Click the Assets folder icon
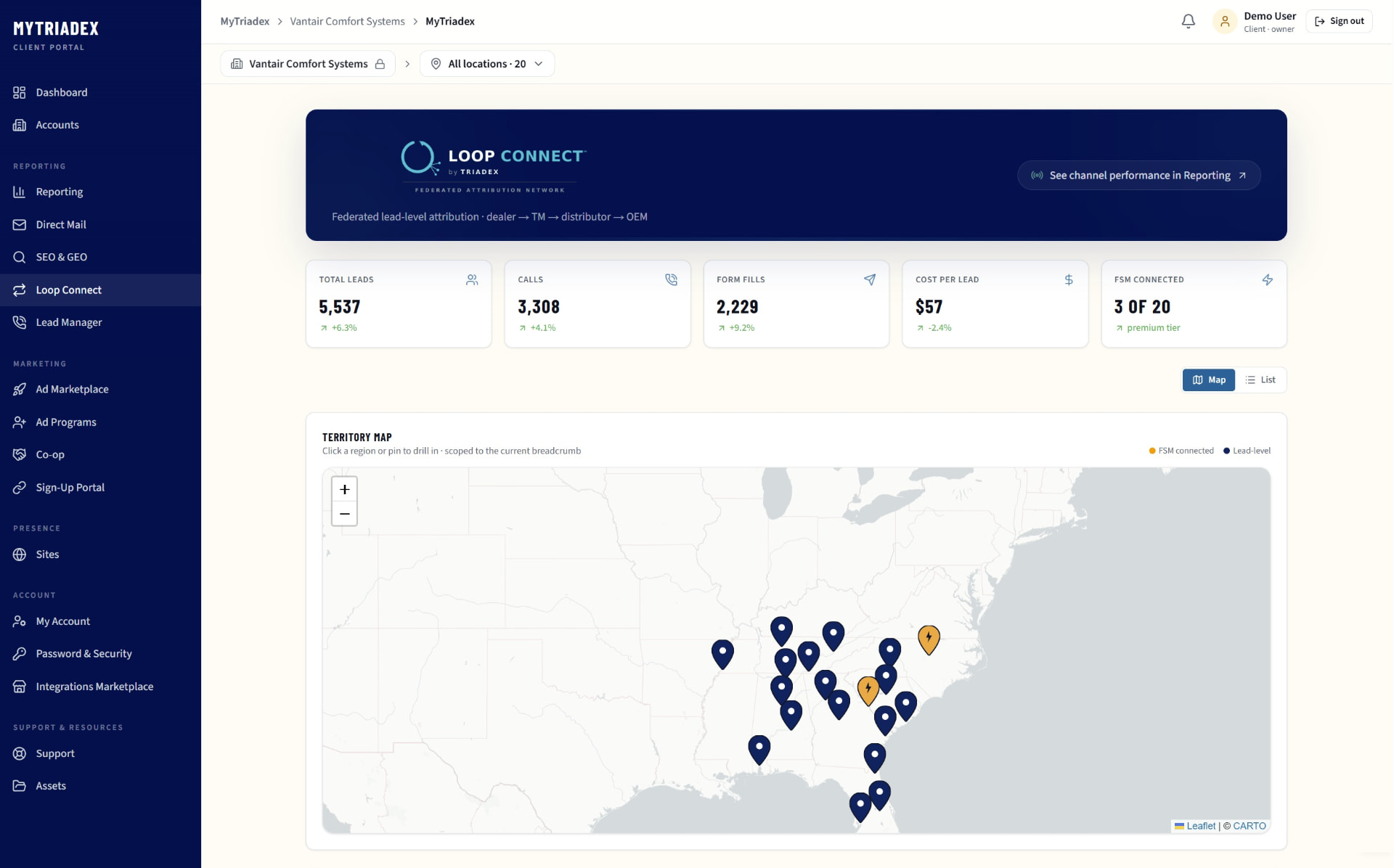This screenshot has width=1394, height=868. [20, 785]
